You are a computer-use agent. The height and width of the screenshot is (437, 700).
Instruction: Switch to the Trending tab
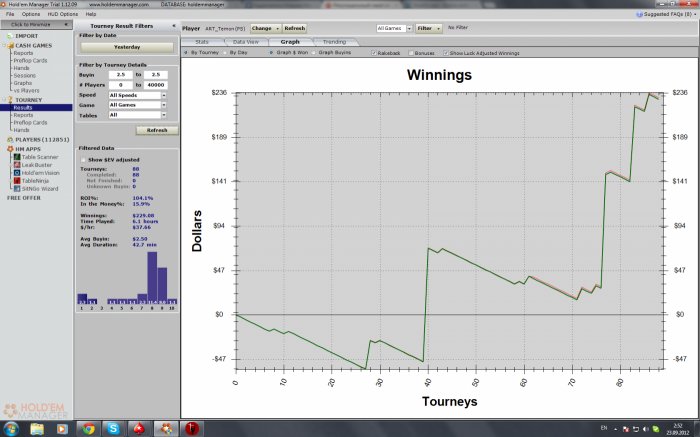[x=334, y=42]
